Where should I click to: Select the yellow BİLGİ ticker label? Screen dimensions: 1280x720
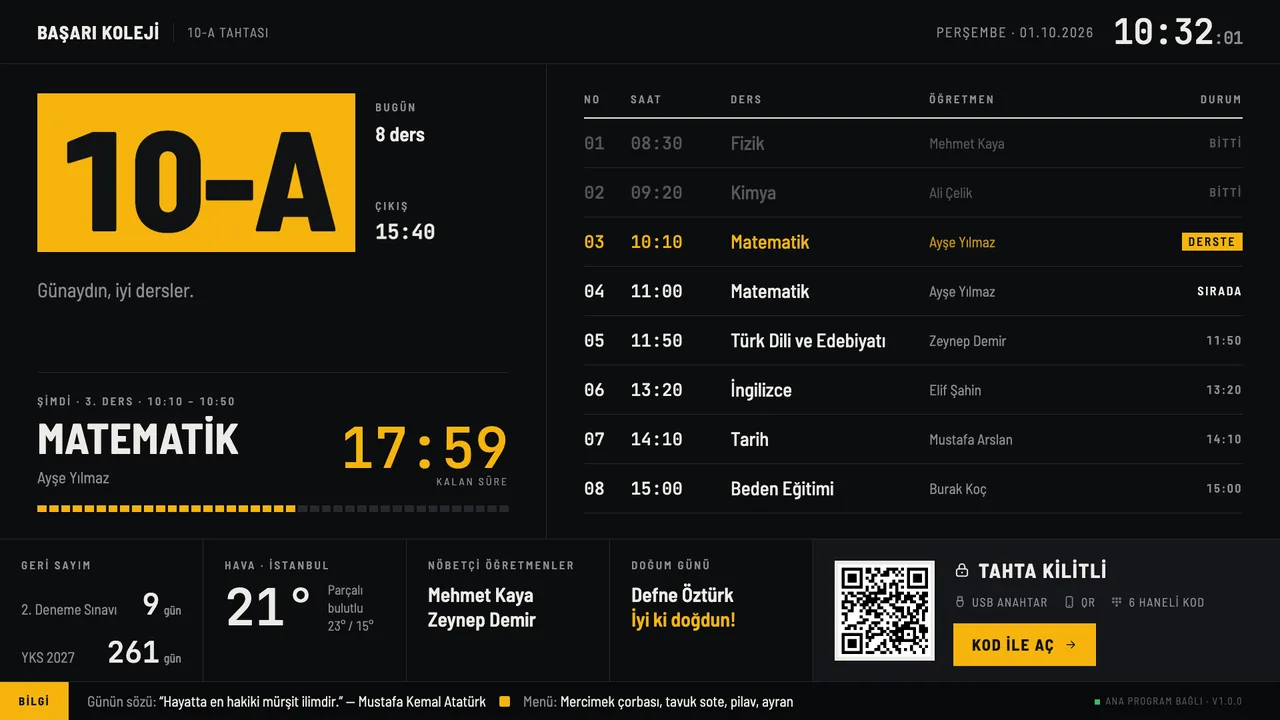34,701
